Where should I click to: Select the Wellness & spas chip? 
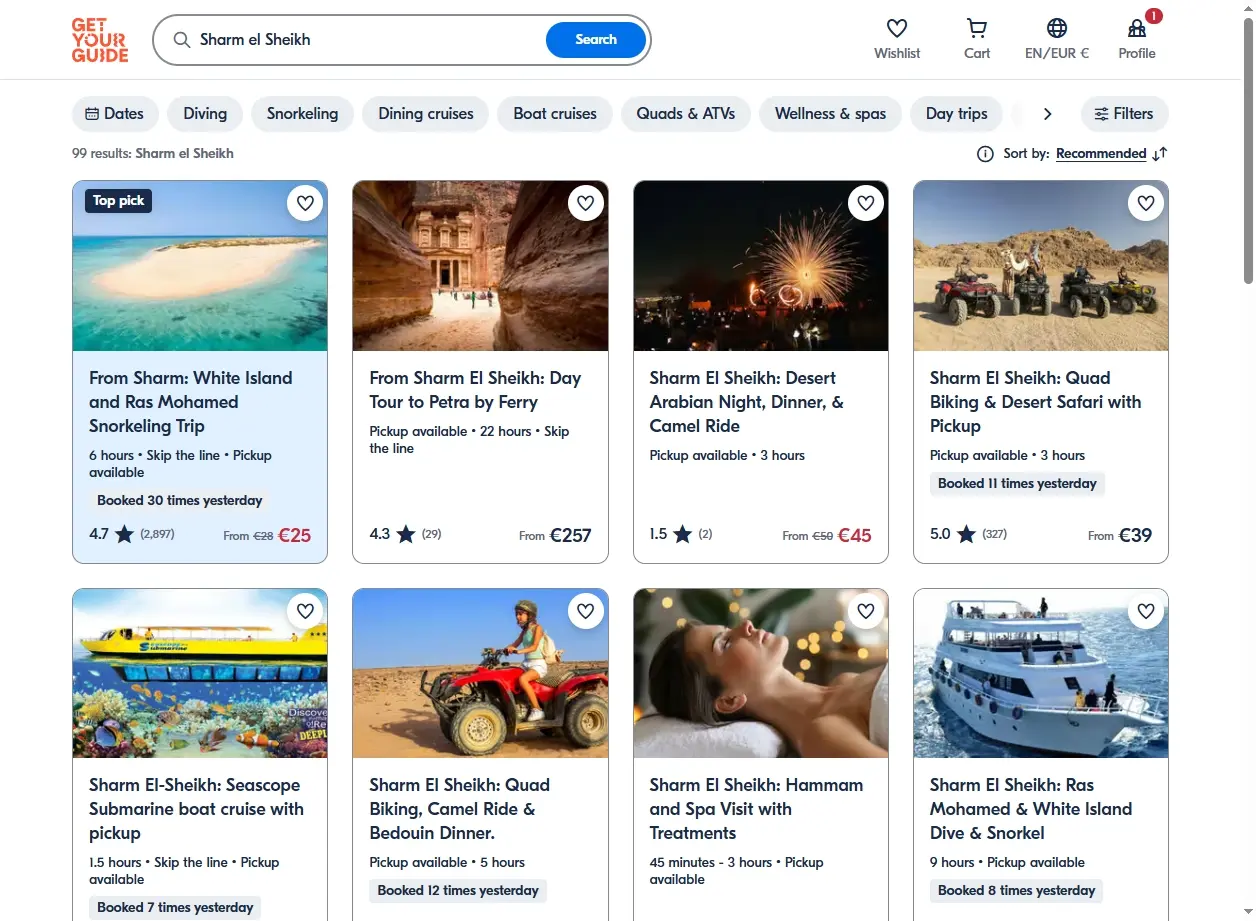pyautogui.click(x=830, y=114)
